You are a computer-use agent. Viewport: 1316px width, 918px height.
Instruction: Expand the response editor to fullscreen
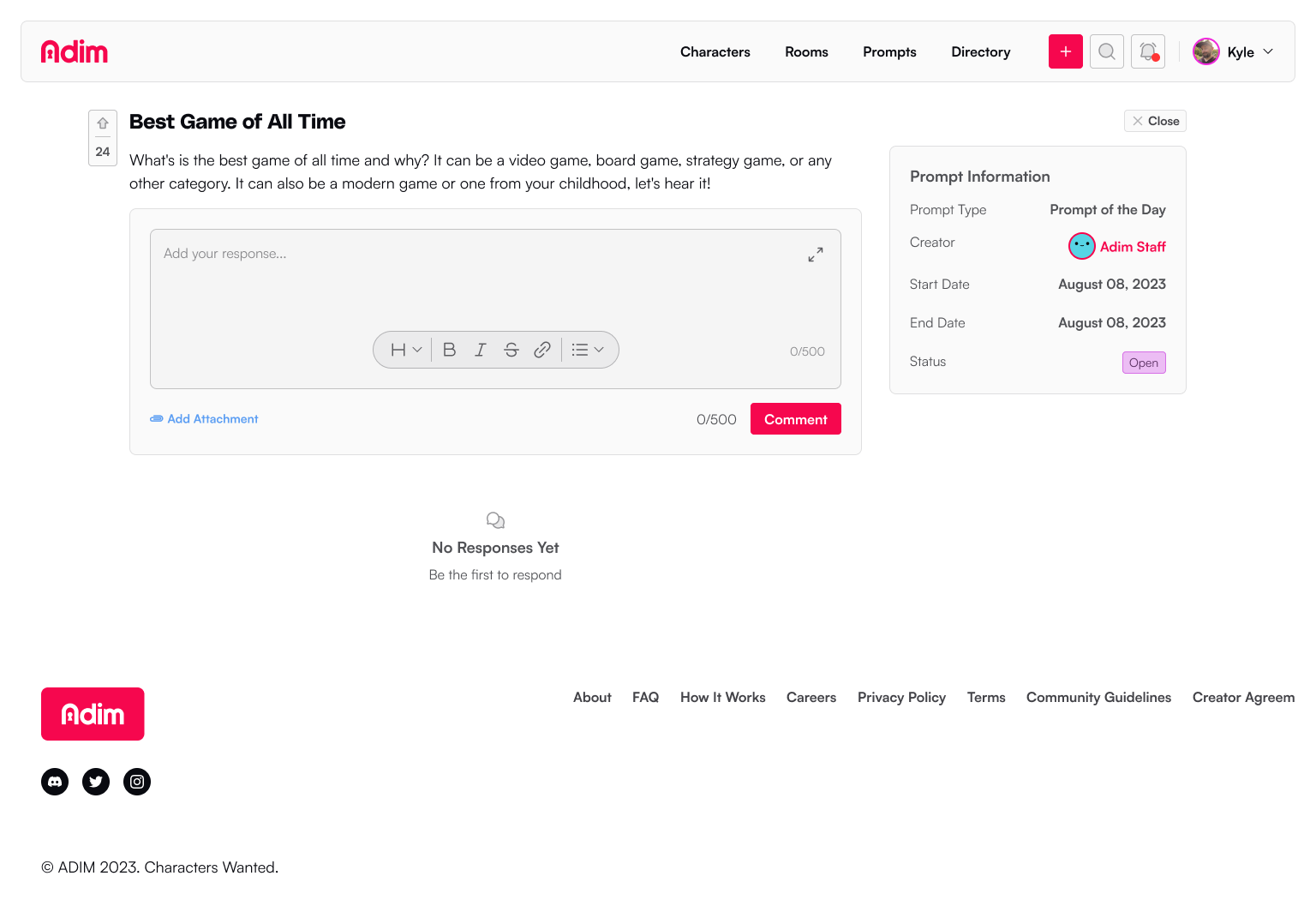pos(815,255)
